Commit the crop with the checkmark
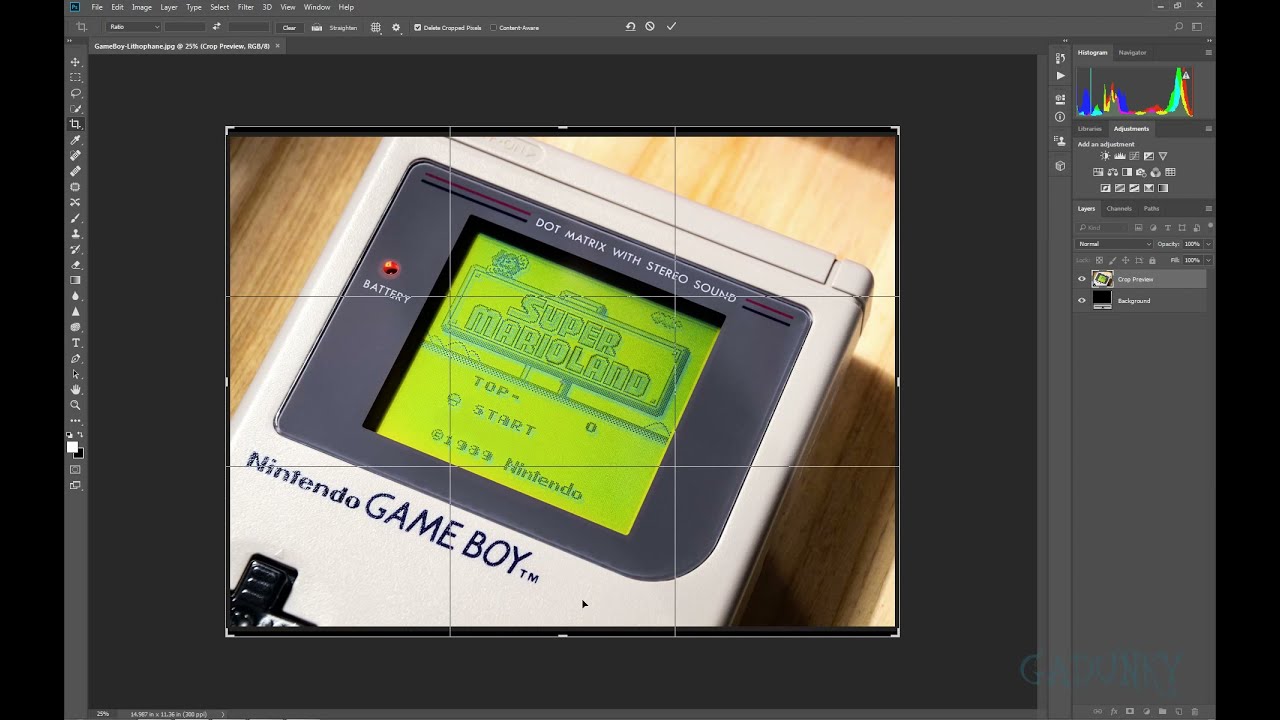This screenshot has width=1280, height=720. click(671, 27)
